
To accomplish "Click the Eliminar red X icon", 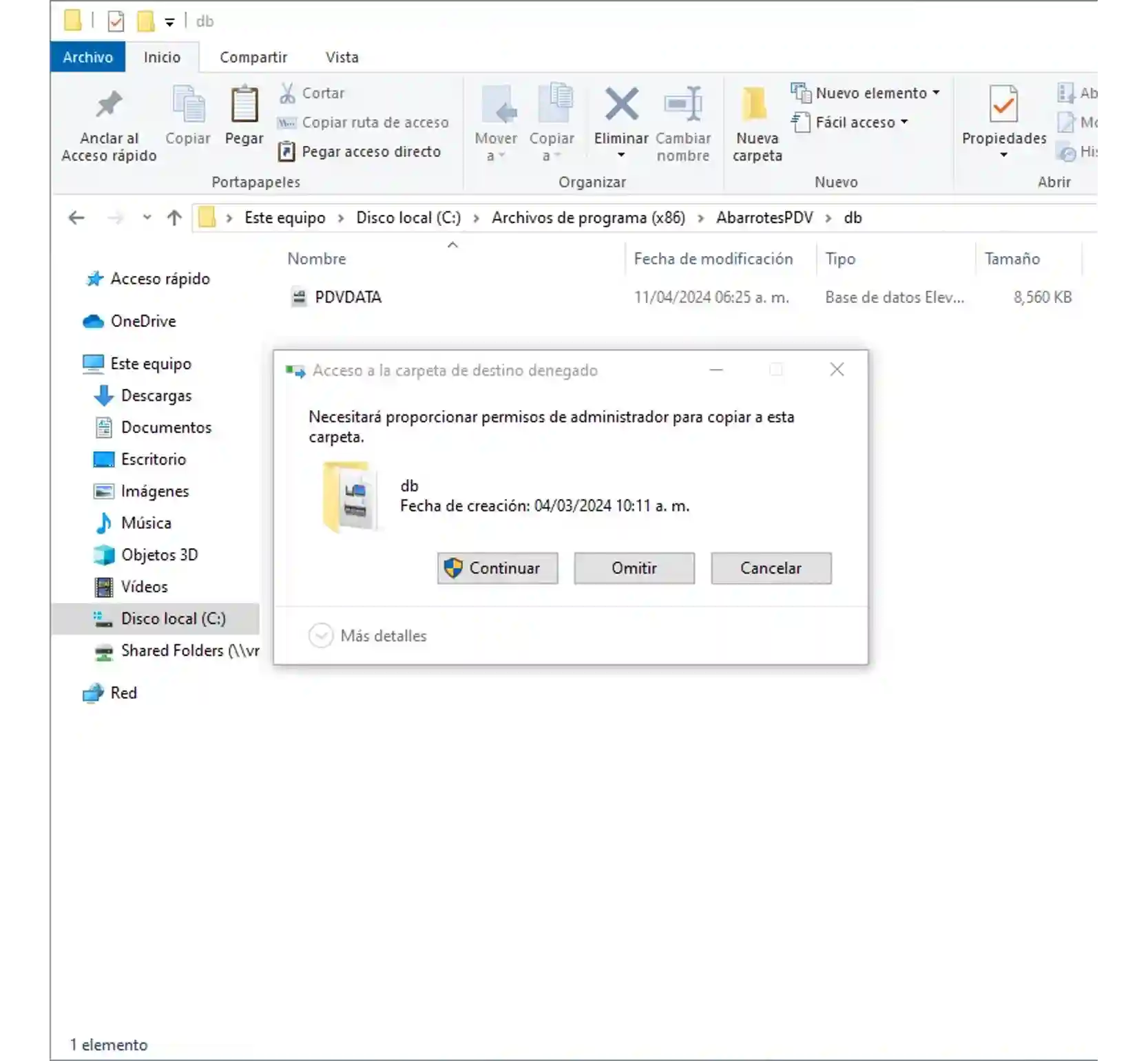I will coord(621,103).
